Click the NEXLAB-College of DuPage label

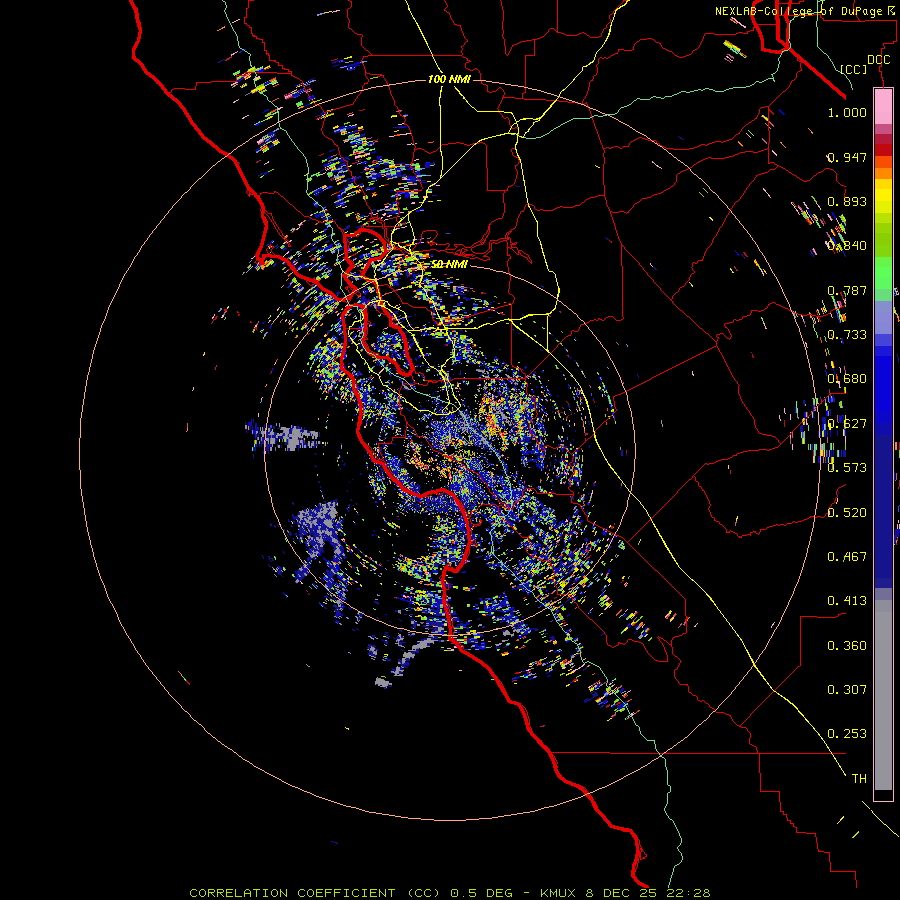coord(800,11)
